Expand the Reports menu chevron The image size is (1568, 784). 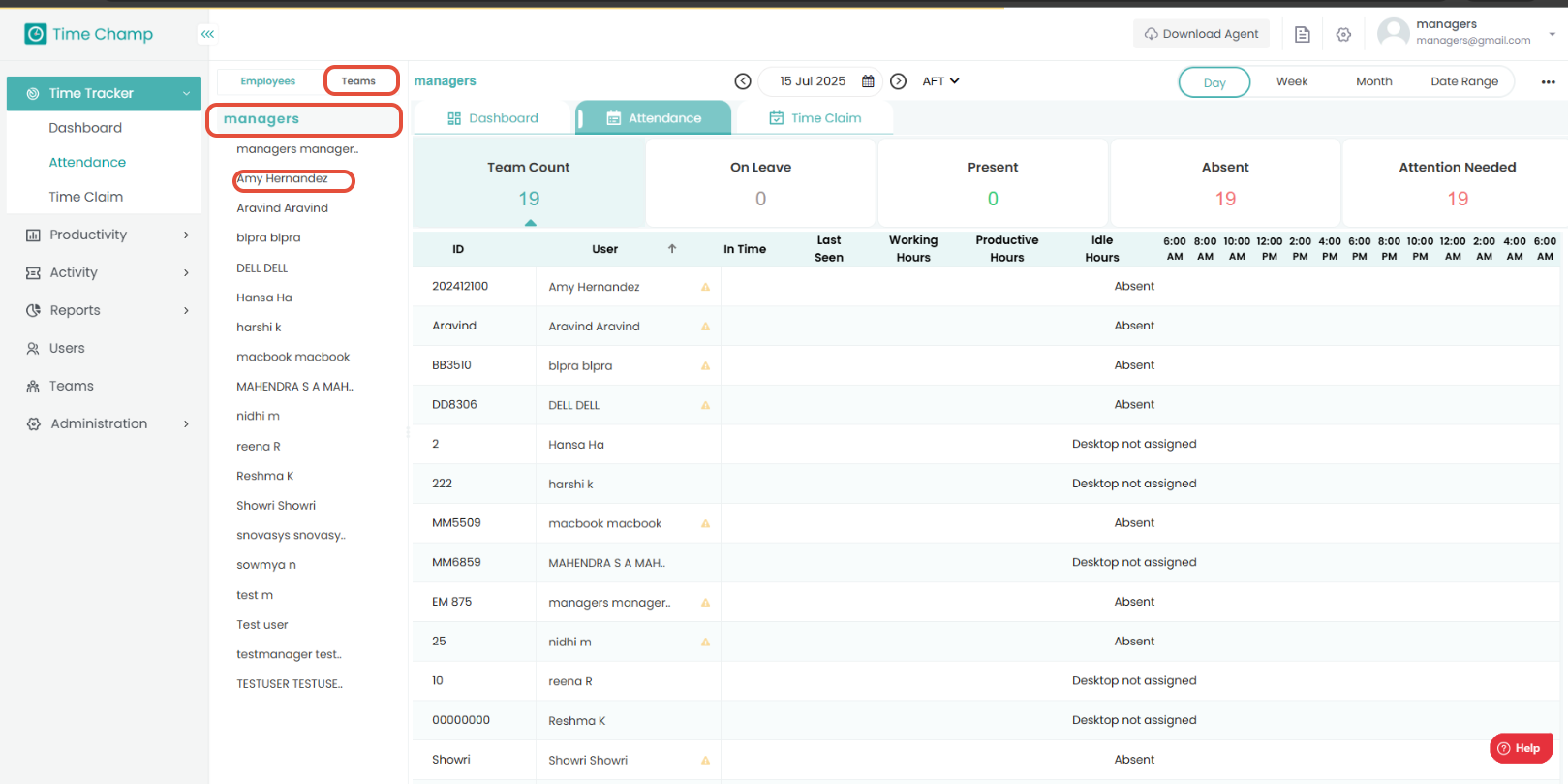pos(186,311)
